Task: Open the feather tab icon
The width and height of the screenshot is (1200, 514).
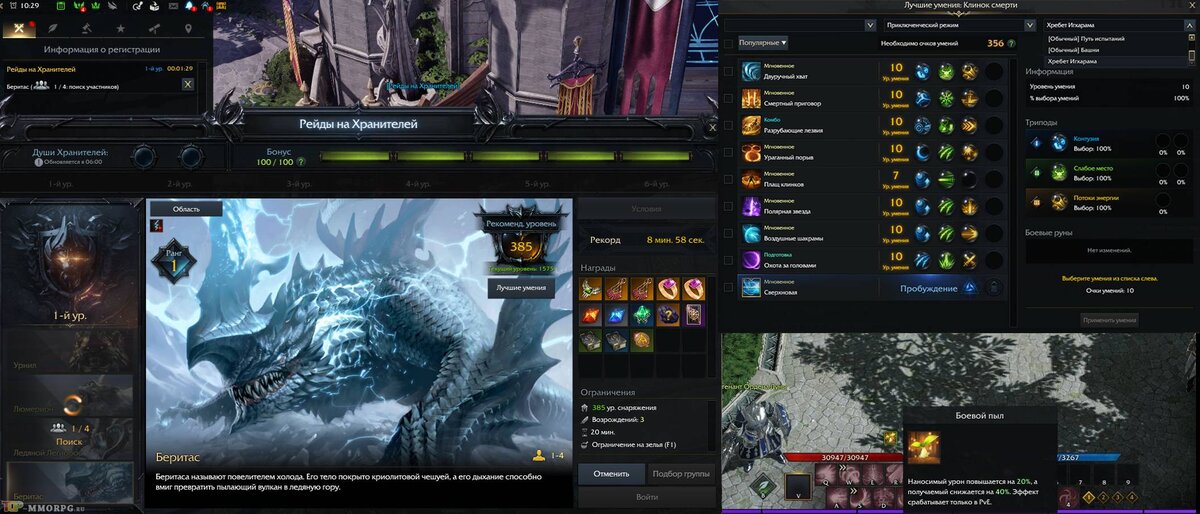Action: click(x=53, y=28)
